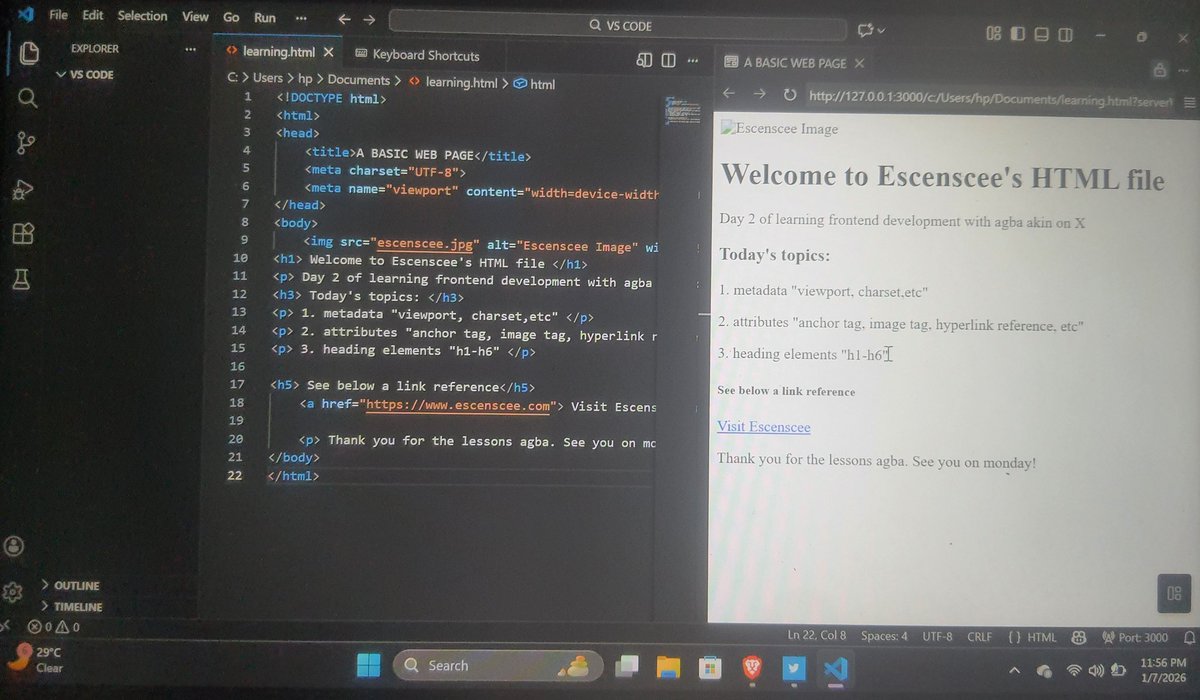The height and width of the screenshot is (700, 1200).
Task: Click CRLF line ending selector
Action: pyautogui.click(x=980, y=636)
